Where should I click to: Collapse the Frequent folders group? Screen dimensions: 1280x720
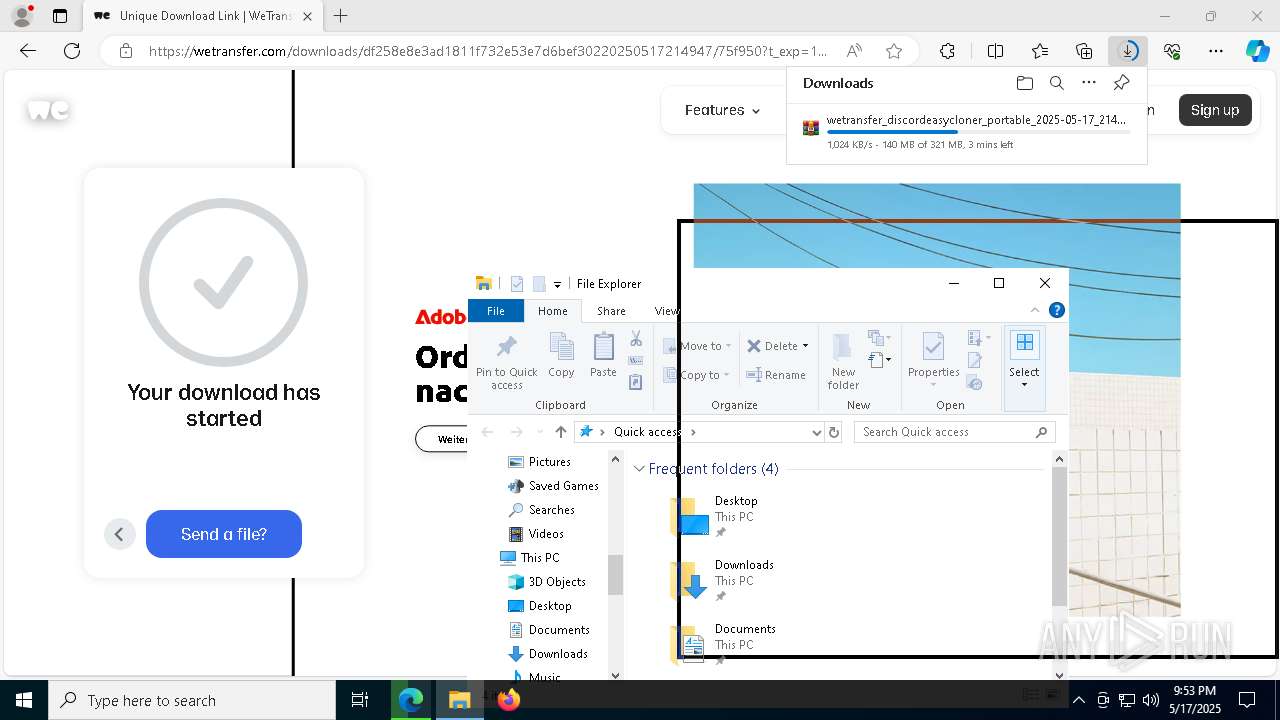[639, 469]
